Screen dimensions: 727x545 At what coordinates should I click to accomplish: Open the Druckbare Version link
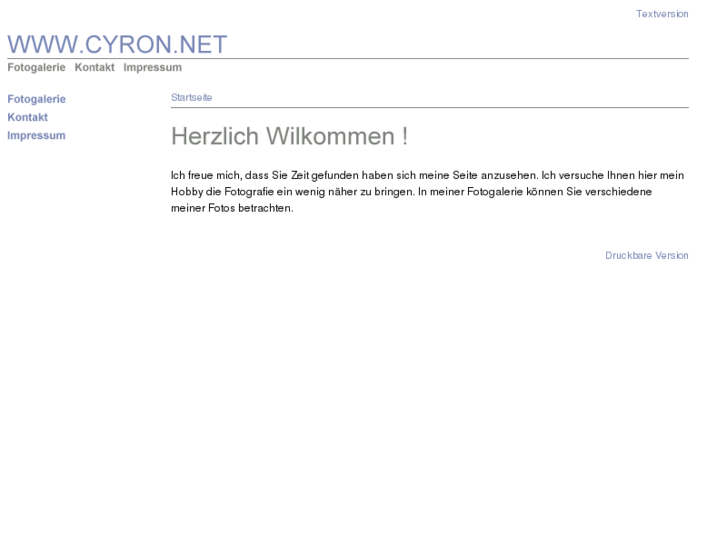tap(647, 256)
